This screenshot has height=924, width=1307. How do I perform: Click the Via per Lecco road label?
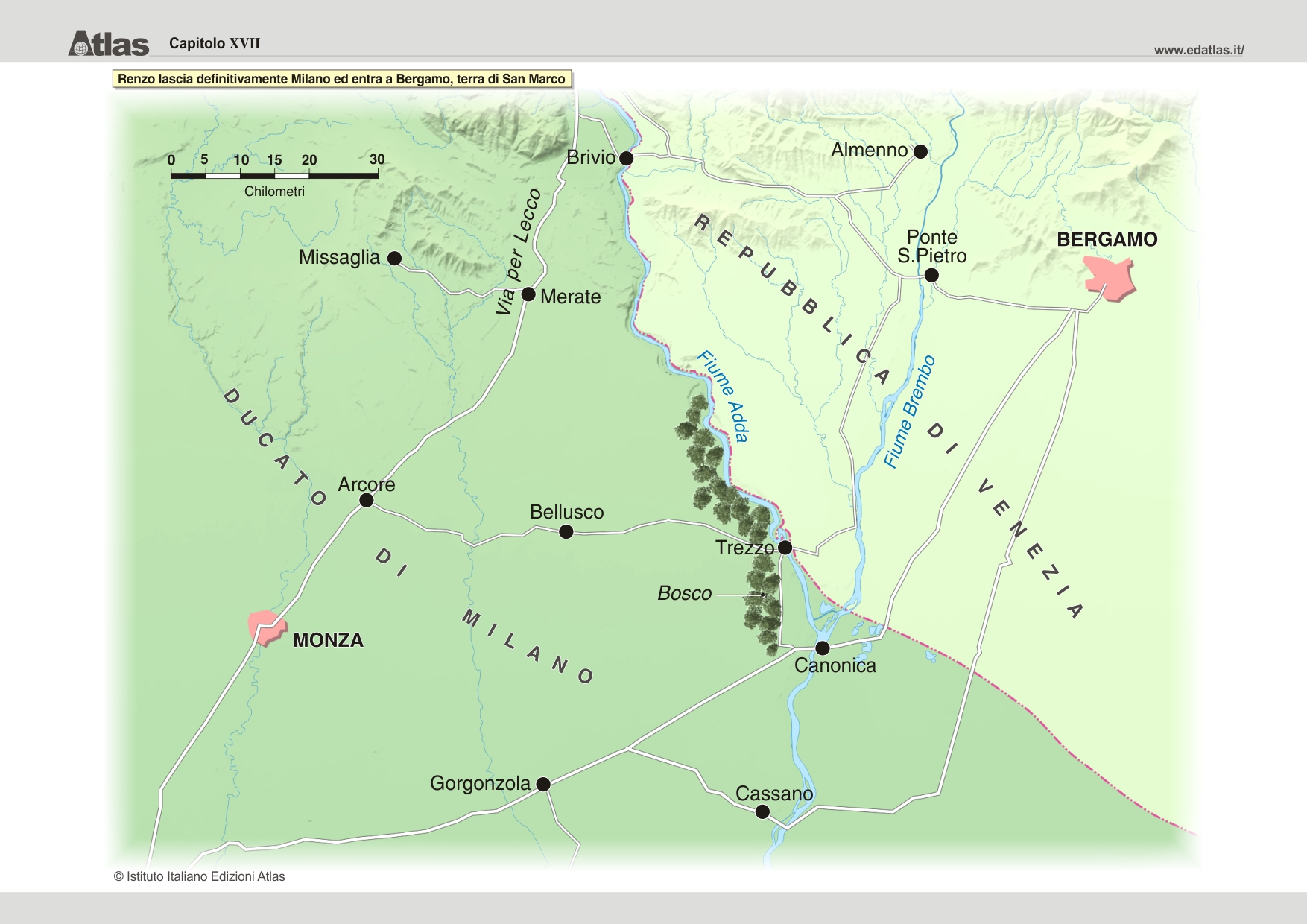click(518, 252)
